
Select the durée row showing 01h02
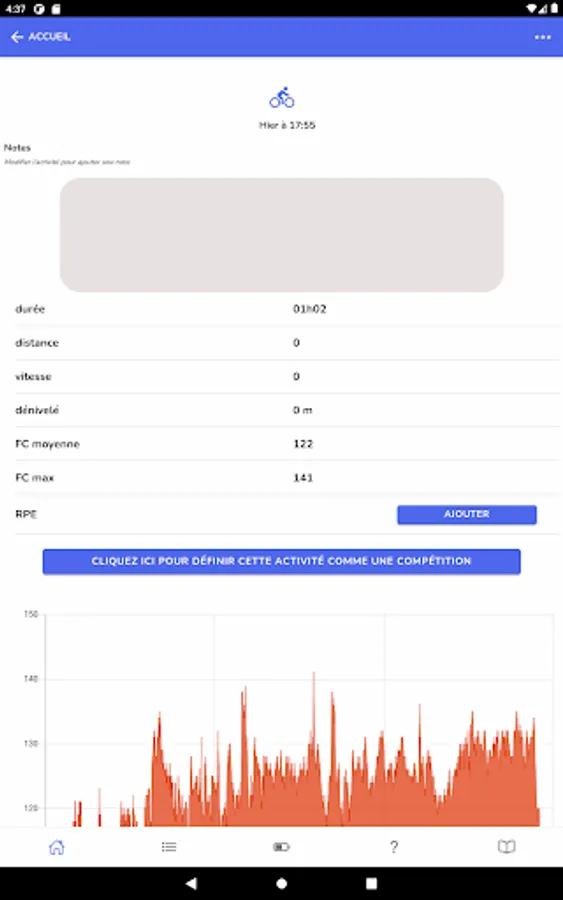click(287, 309)
